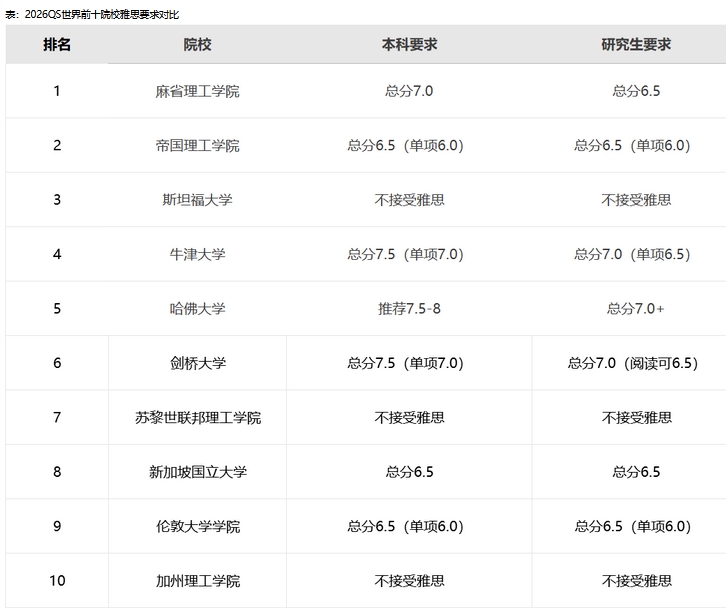Click the 伦敦大学学院 cell
Image resolution: width=726 pixels, height=610 pixels.
198,526
